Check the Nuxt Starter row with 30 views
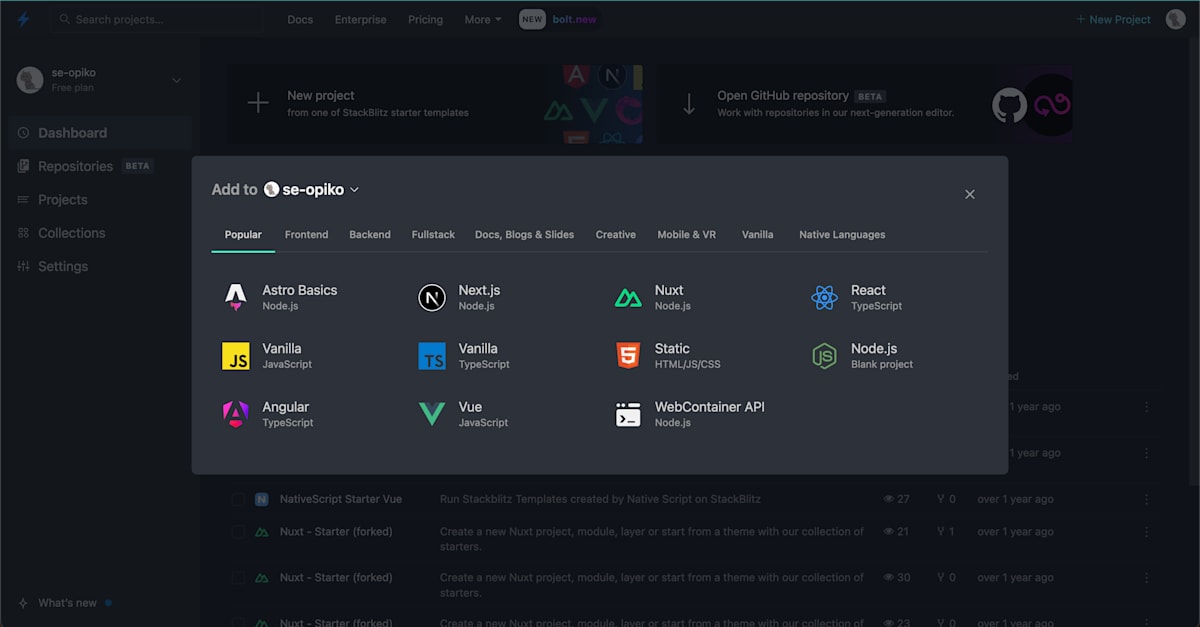 [x=238, y=578]
